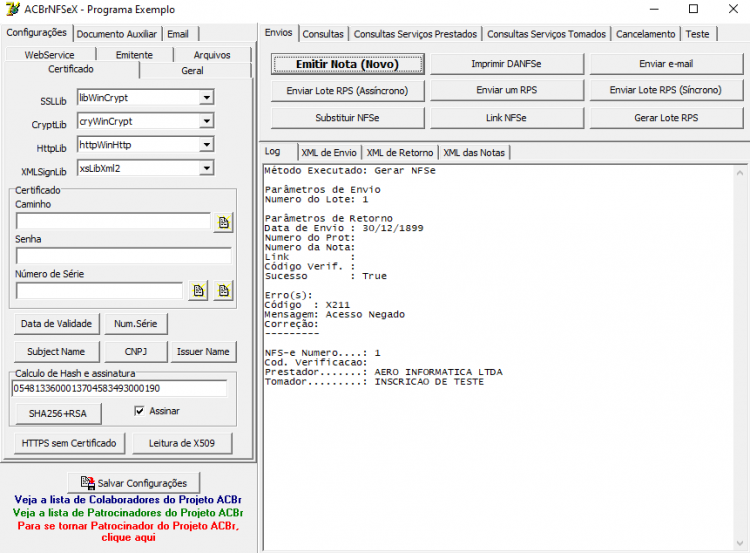Screen dimensions: 750x553
Task: Click the ACBr app icon in the title bar
Action: (x=12, y=9)
